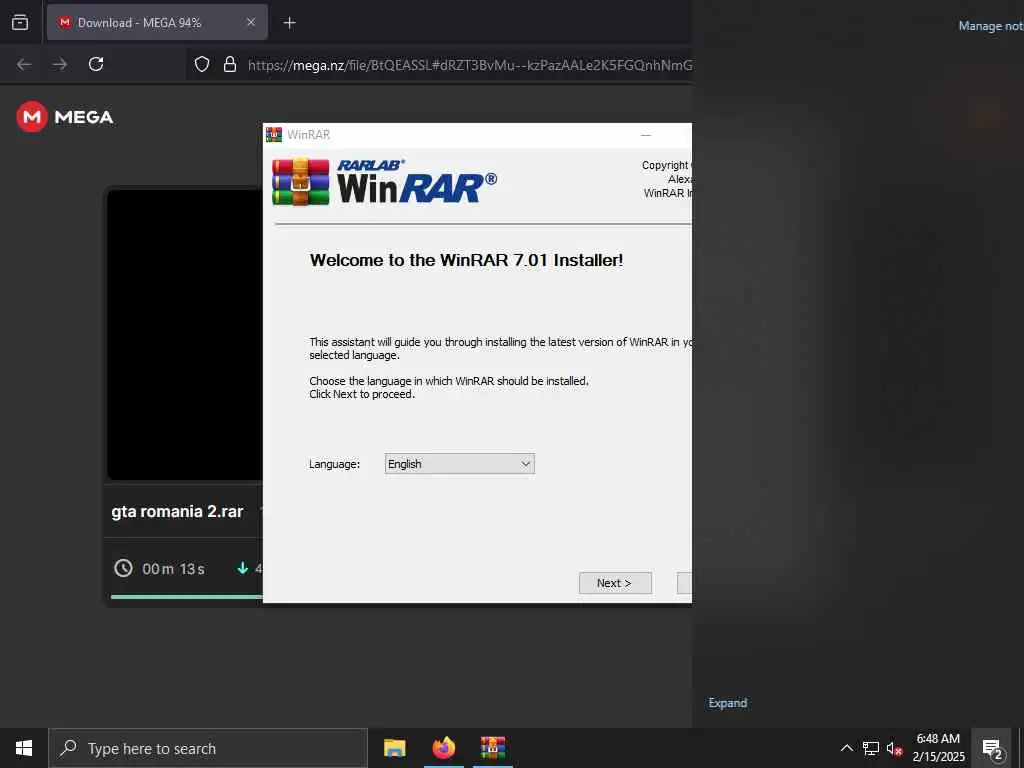
Task: Click the muted volume icon in tray
Action: pyautogui.click(x=894, y=748)
